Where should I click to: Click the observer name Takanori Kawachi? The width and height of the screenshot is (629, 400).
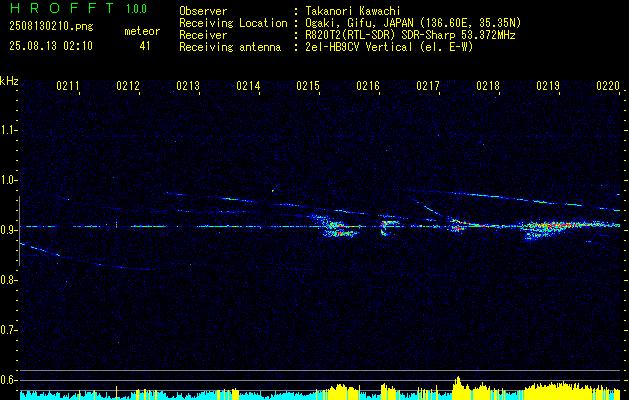click(353, 11)
